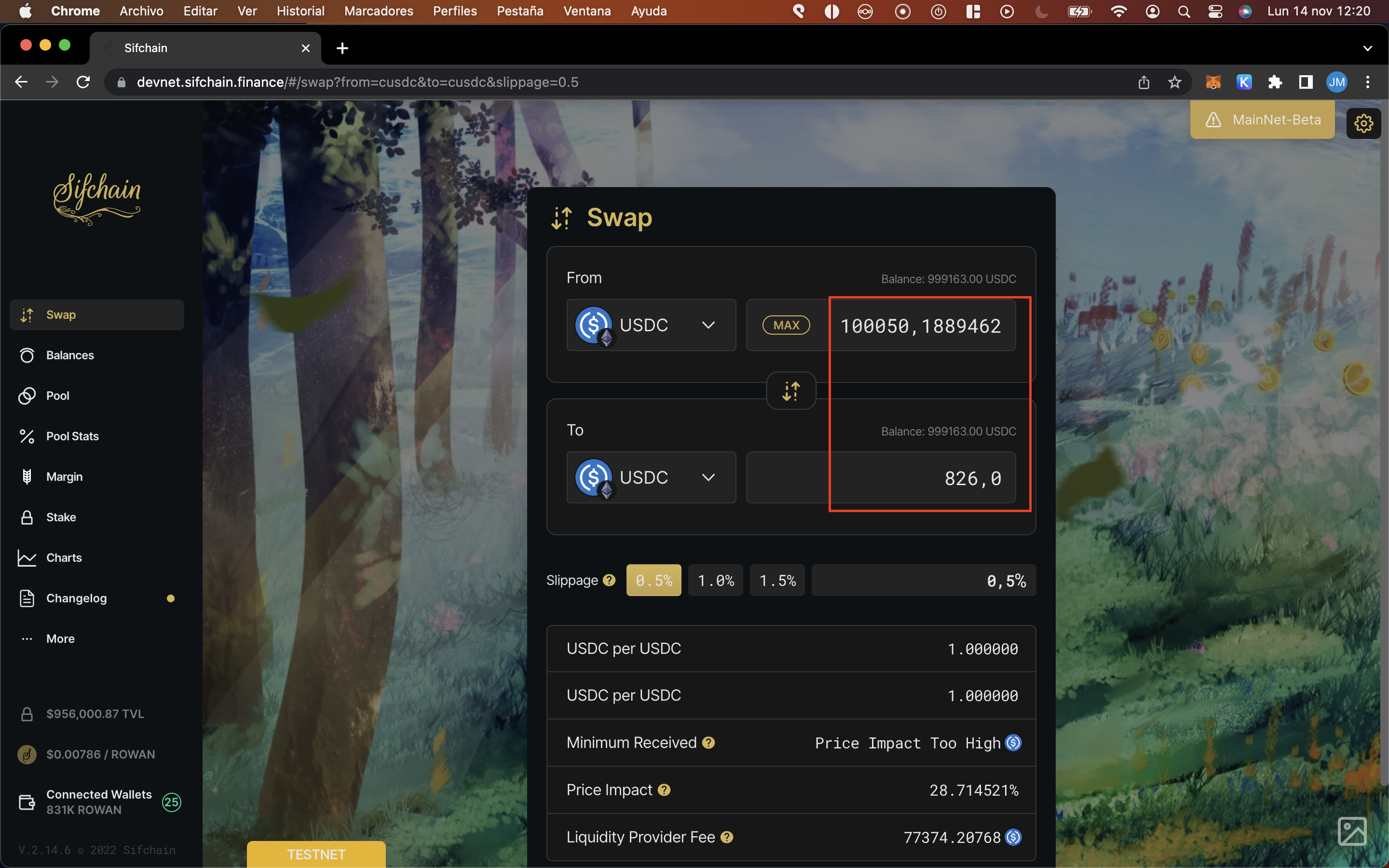Image resolution: width=1389 pixels, height=868 pixels.
Task: Open a new browser tab
Action: coord(342,48)
